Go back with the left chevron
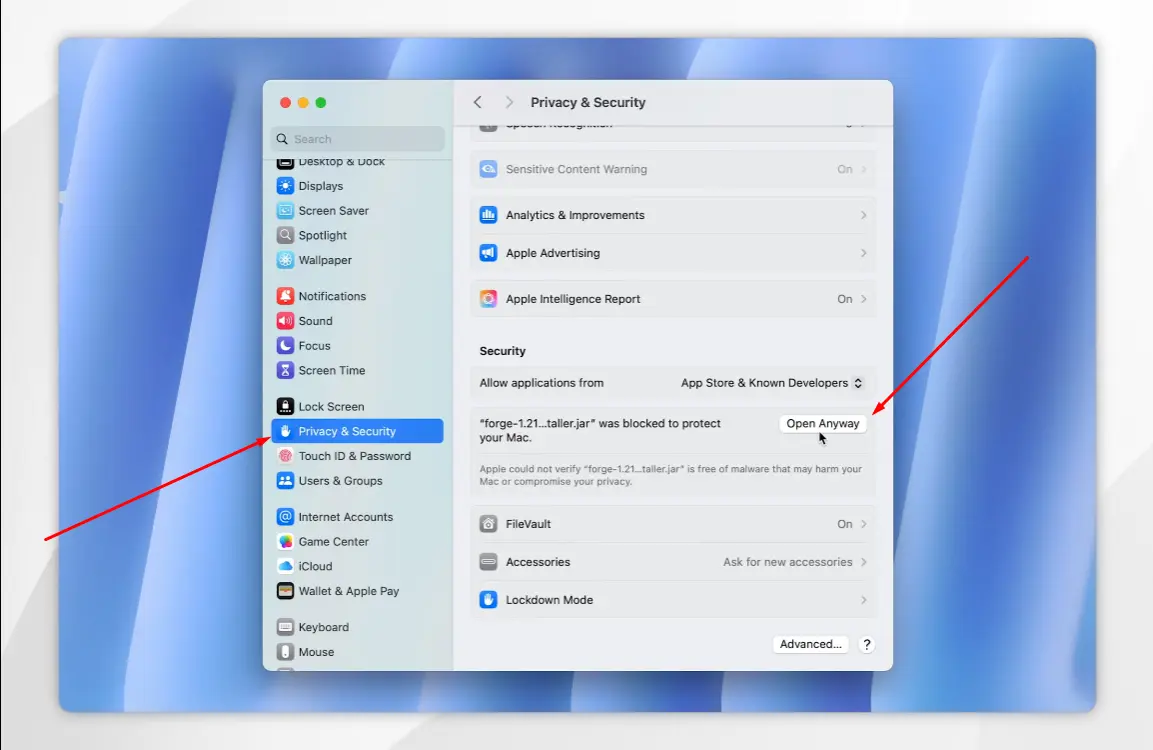The height and width of the screenshot is (750, 1153). pos(478,102)
